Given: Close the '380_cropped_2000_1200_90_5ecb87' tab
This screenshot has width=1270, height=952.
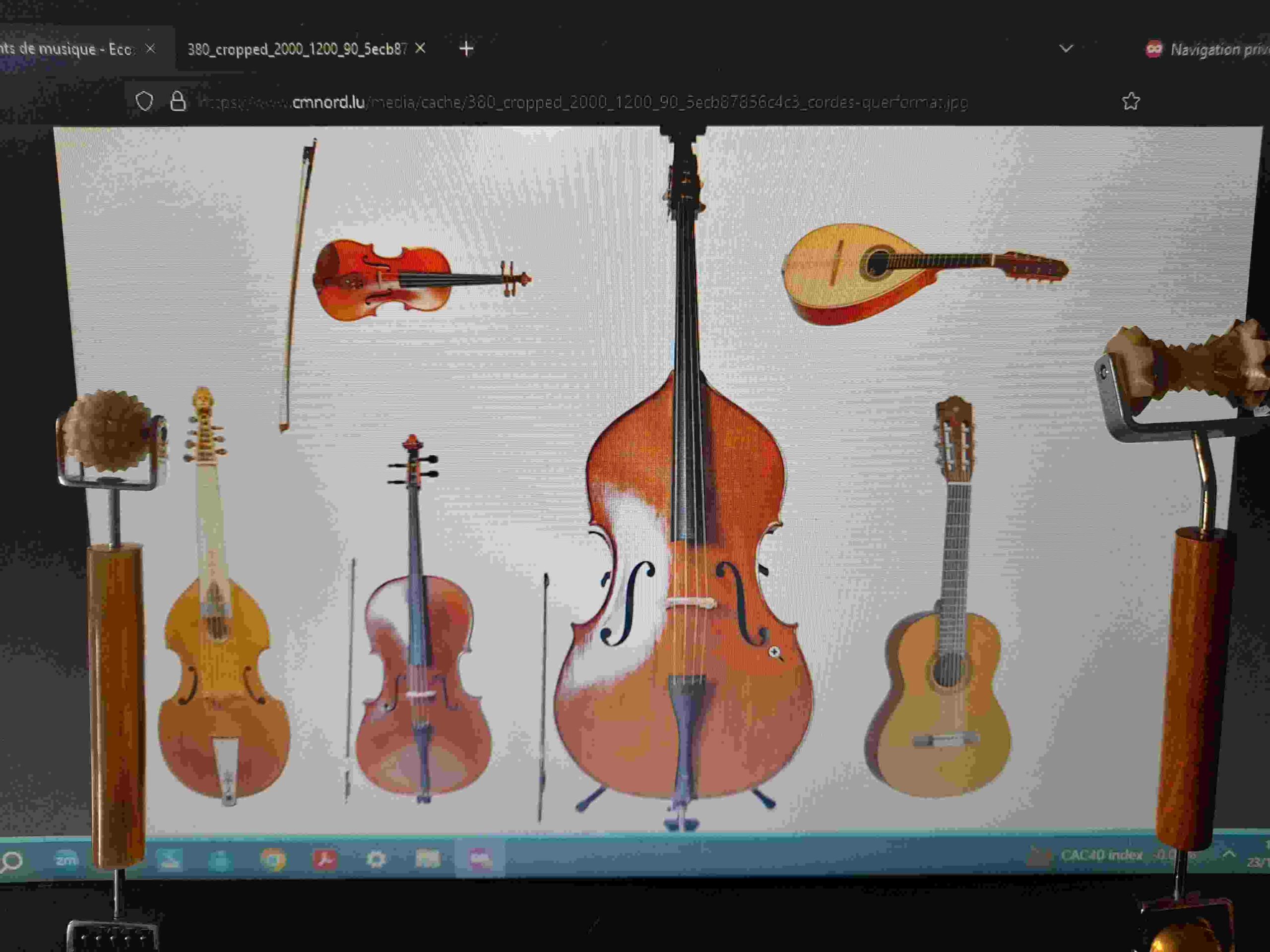Looking at the screenshot, I should pos(420,48).
